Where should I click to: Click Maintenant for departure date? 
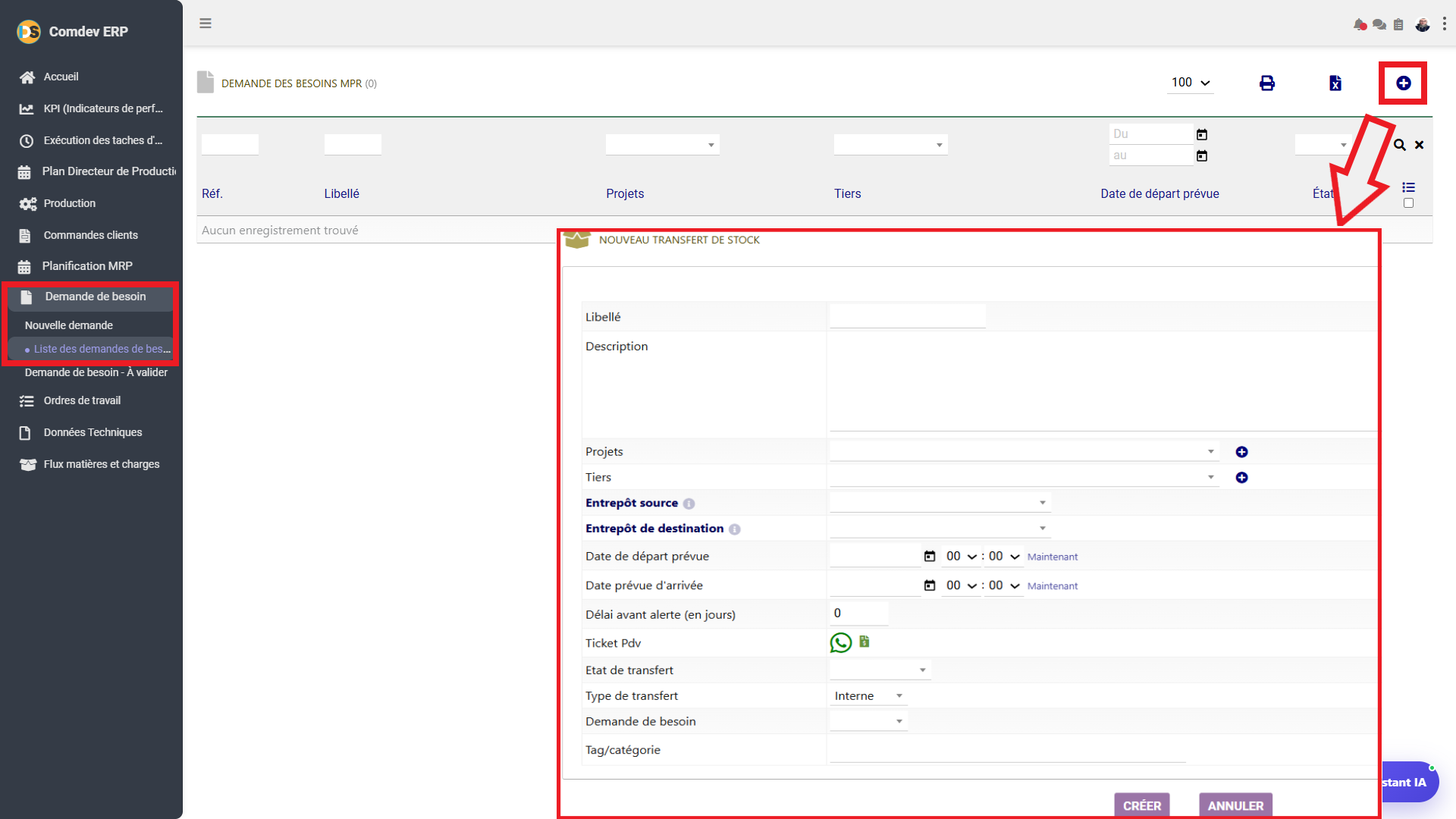coord(1052,557)
